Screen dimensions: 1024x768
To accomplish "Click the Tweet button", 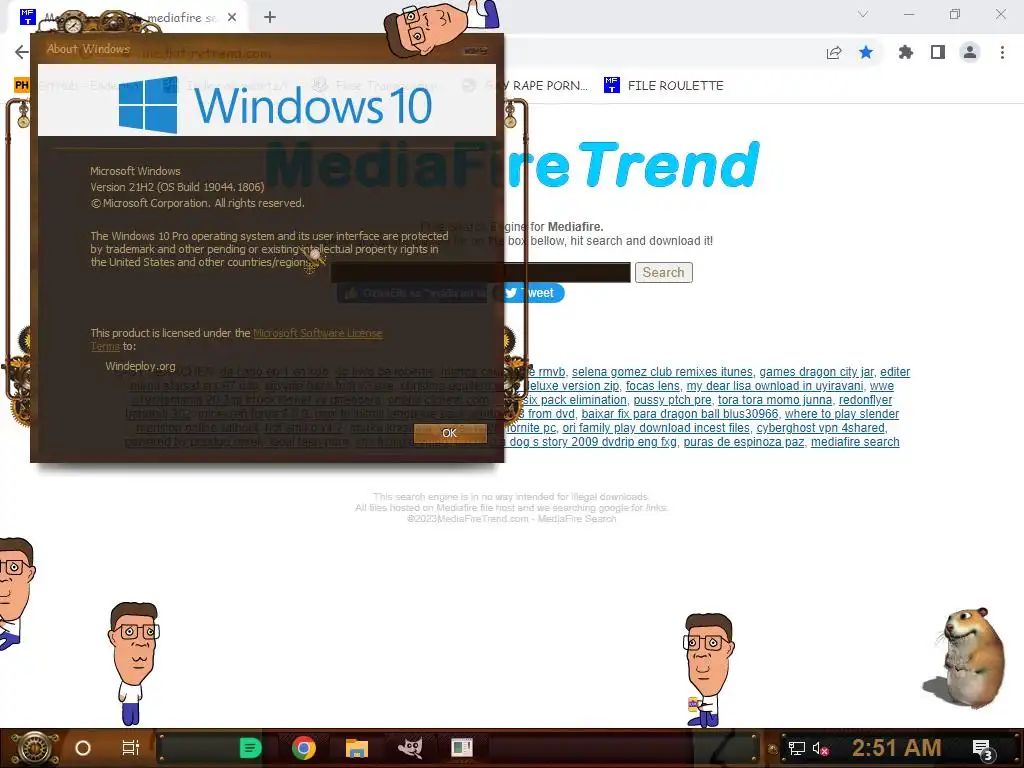I will [530, 293].
